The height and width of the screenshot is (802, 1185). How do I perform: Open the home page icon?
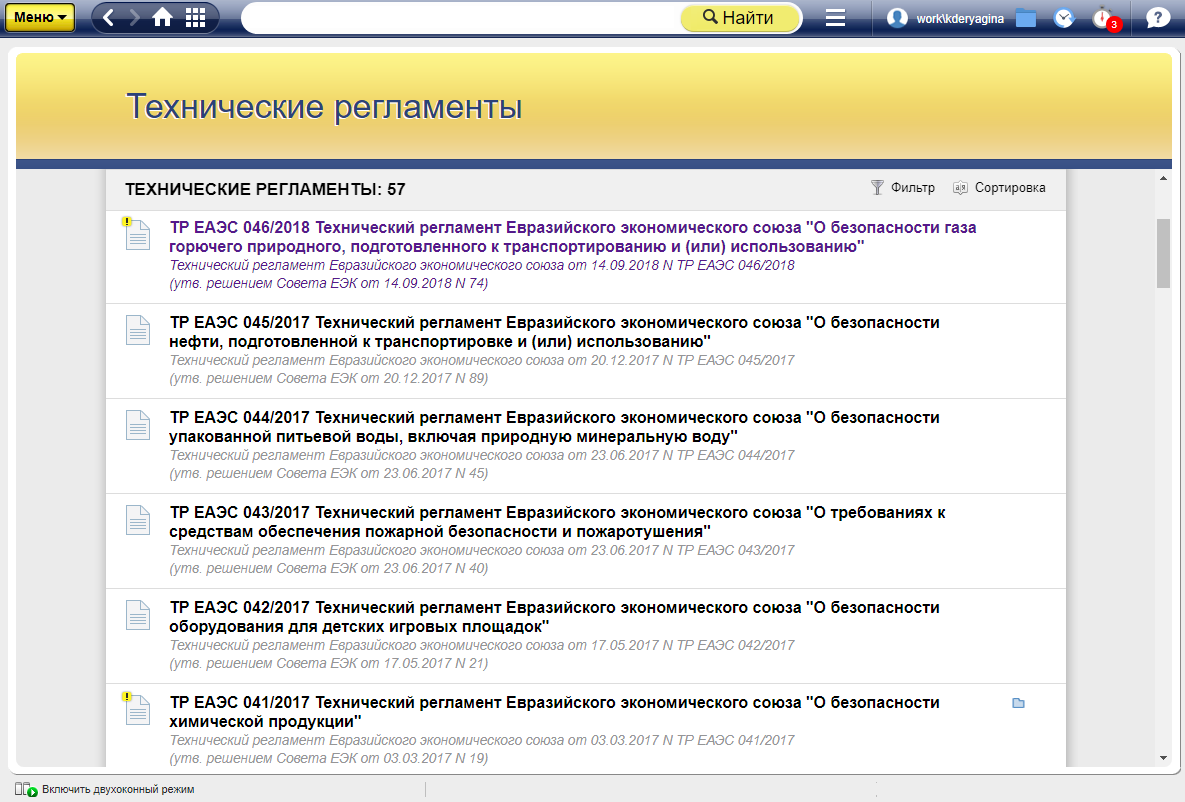pos(162,17)
